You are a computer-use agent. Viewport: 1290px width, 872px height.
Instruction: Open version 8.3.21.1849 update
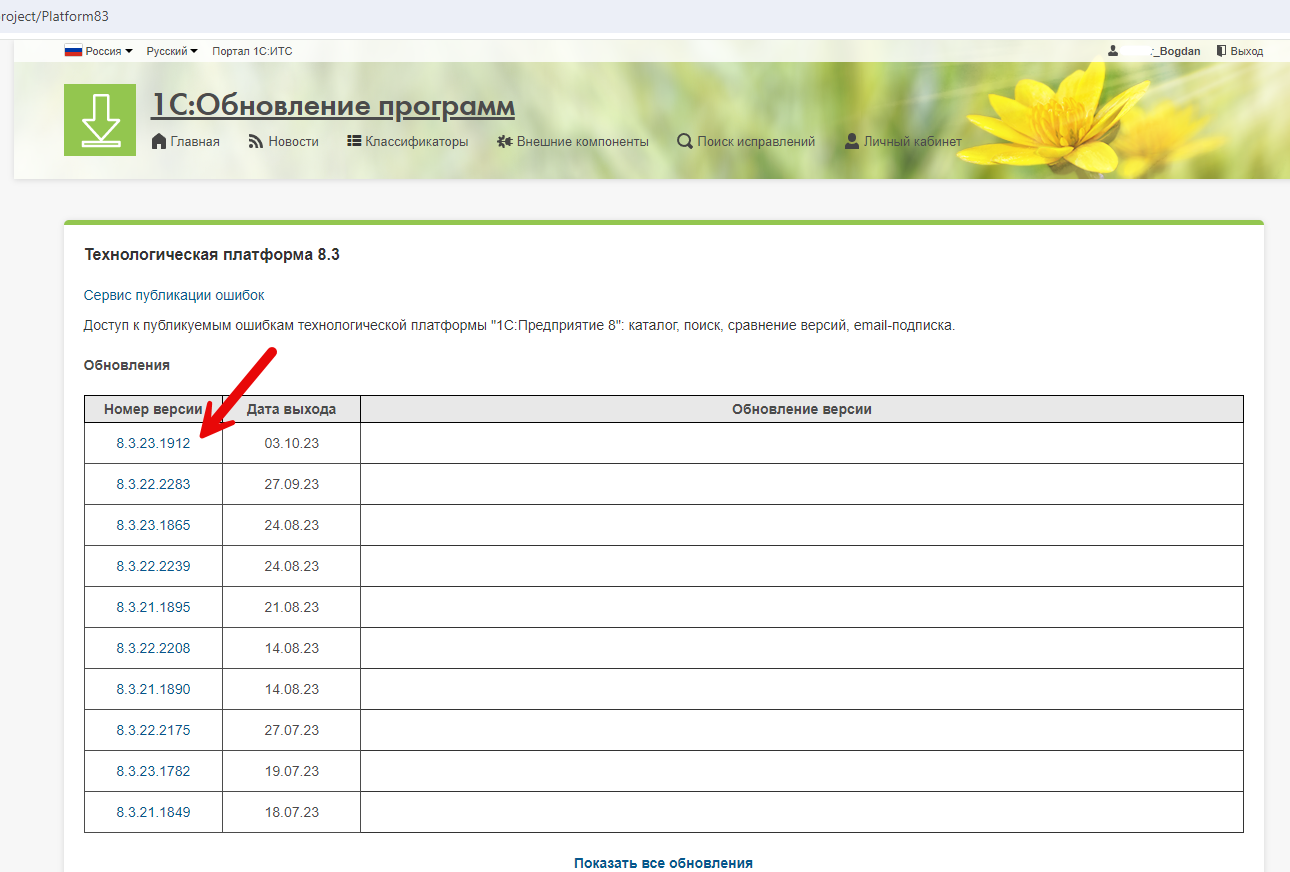click(x=153, y=812)
